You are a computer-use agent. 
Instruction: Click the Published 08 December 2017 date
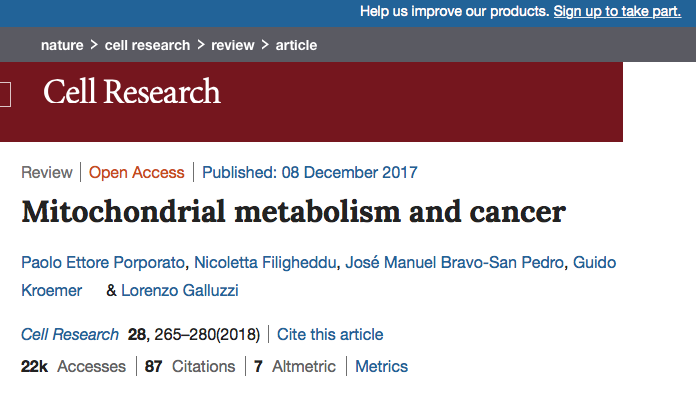click(310, 172)
